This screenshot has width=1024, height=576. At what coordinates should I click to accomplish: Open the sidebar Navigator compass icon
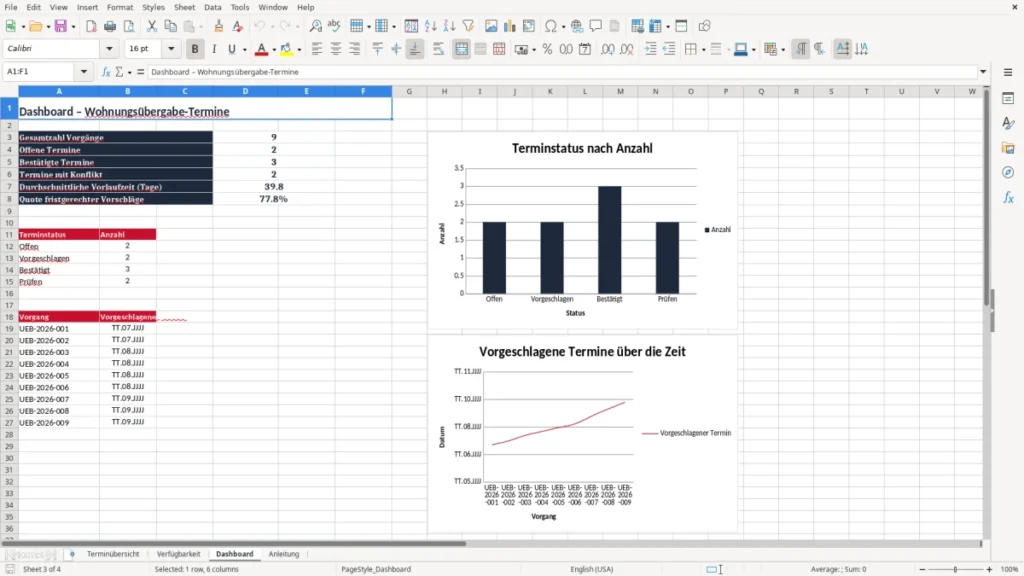1008,172
